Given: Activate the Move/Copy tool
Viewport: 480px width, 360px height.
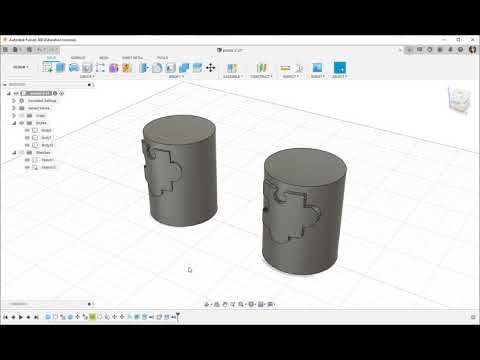Looking at the screenshot, I should [210, 68].
